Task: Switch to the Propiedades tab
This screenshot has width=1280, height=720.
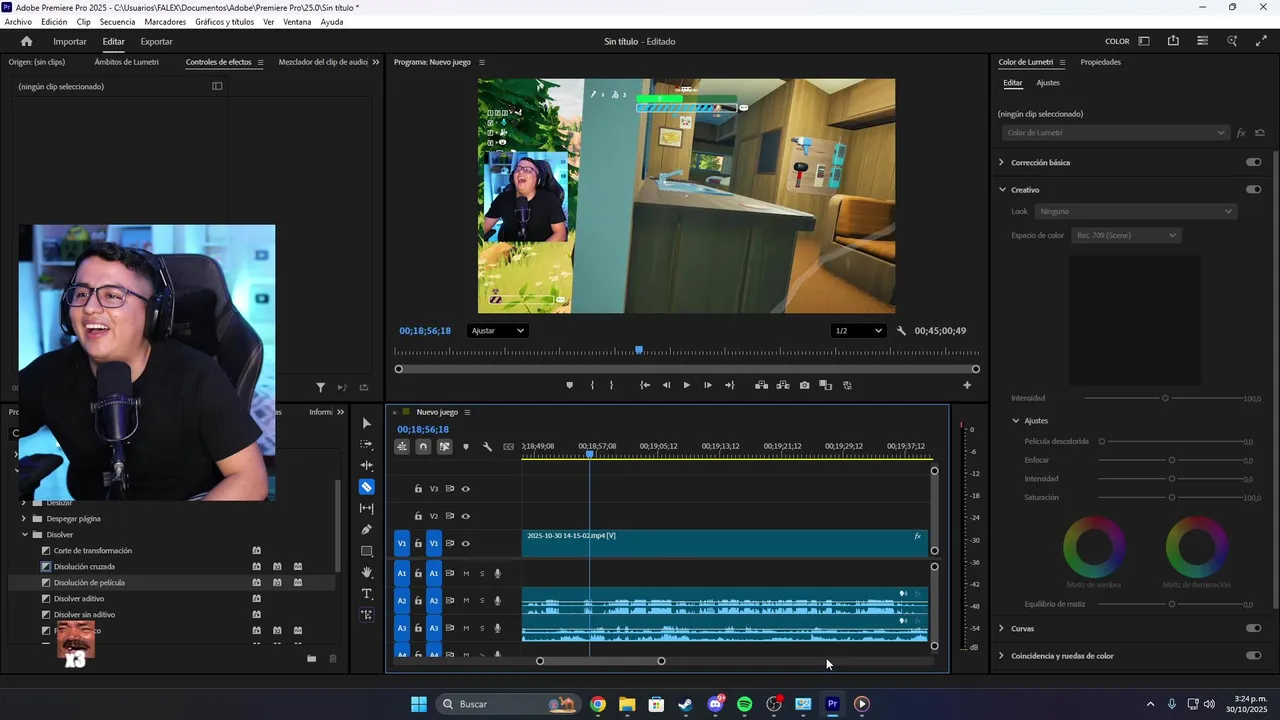Action: point(1100,62)
